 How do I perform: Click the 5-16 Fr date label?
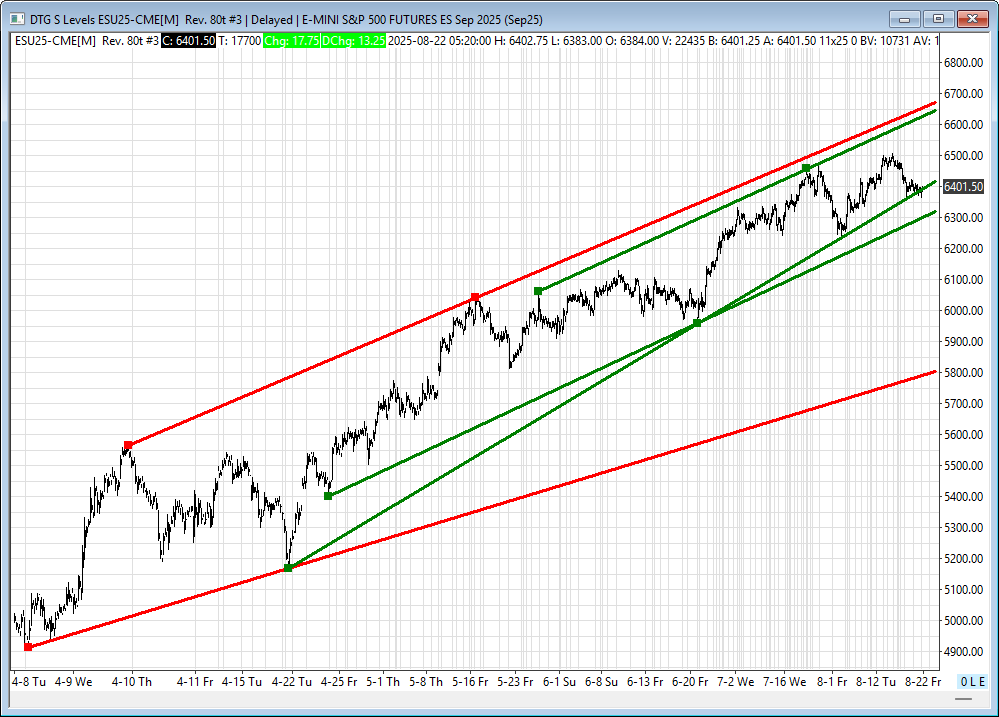click(x=470, y=681)
